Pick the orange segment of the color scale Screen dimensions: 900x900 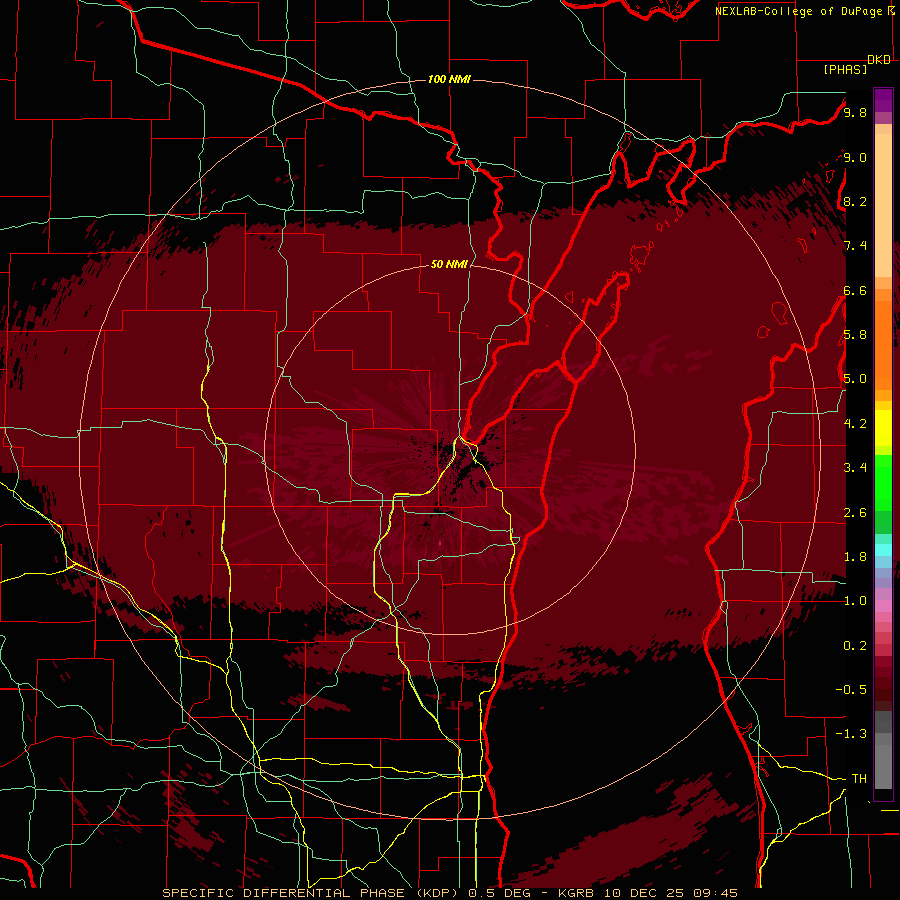click(x=883, y=346)
